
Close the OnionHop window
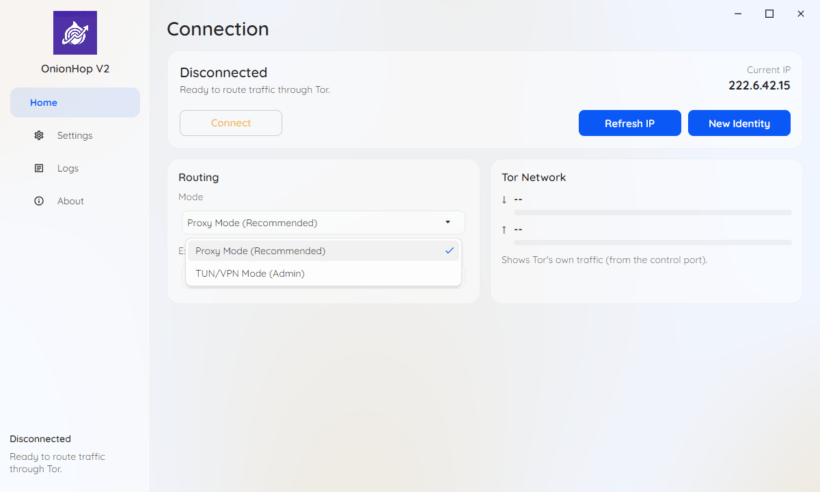tap(800, 14)
